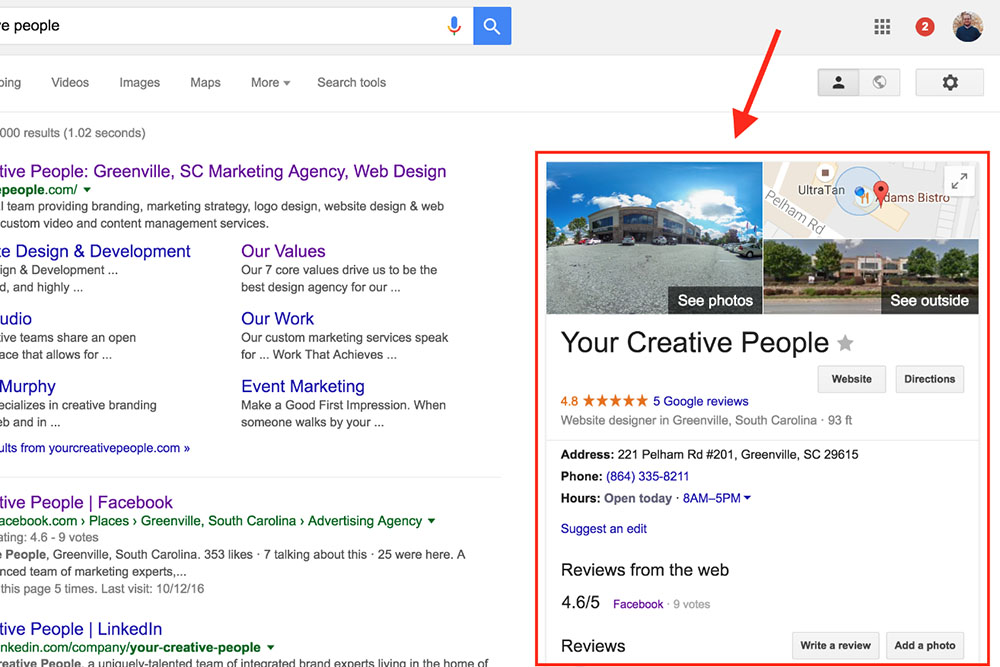Open the 5 Google reviews link
The image size is (1000, 667).
(700, 401)
